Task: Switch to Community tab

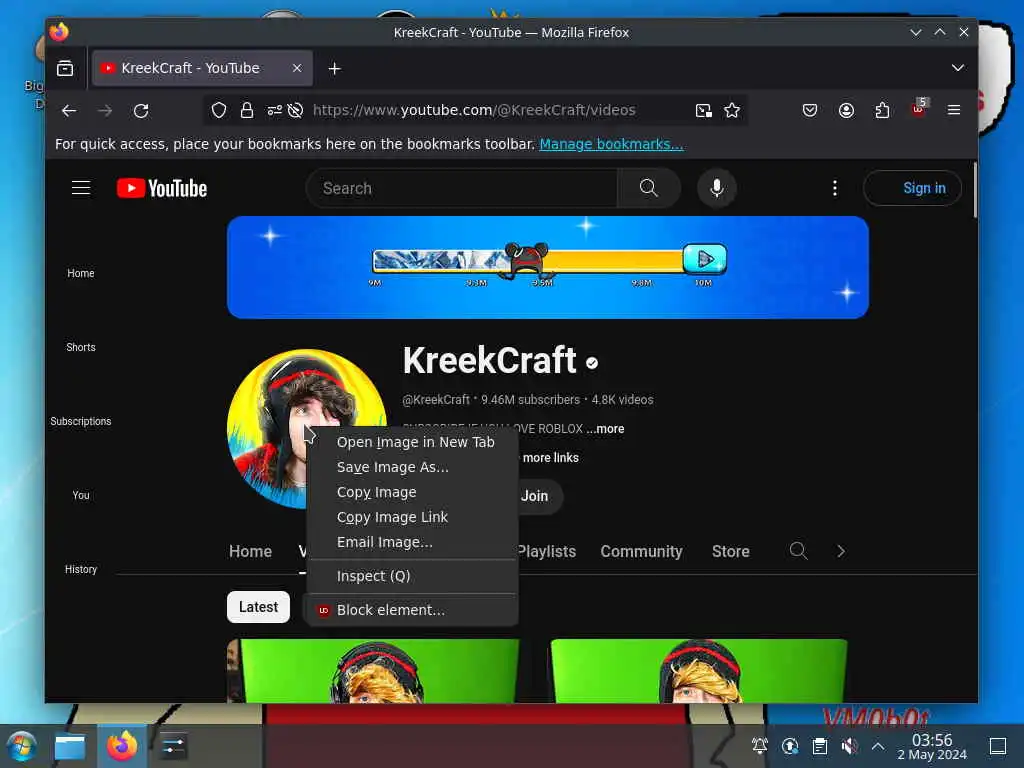Action: 641,551
